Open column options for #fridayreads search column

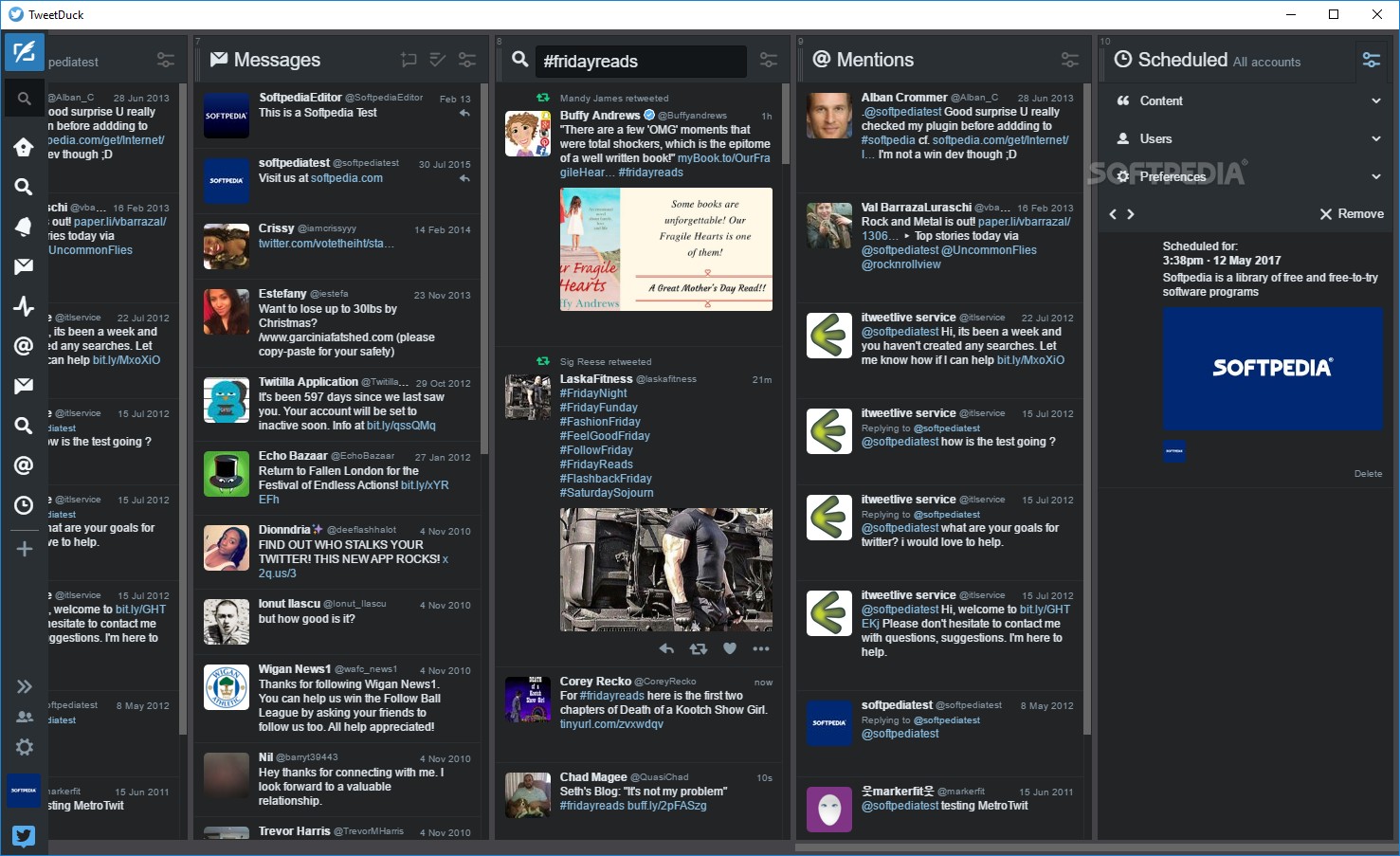(769, 60)
